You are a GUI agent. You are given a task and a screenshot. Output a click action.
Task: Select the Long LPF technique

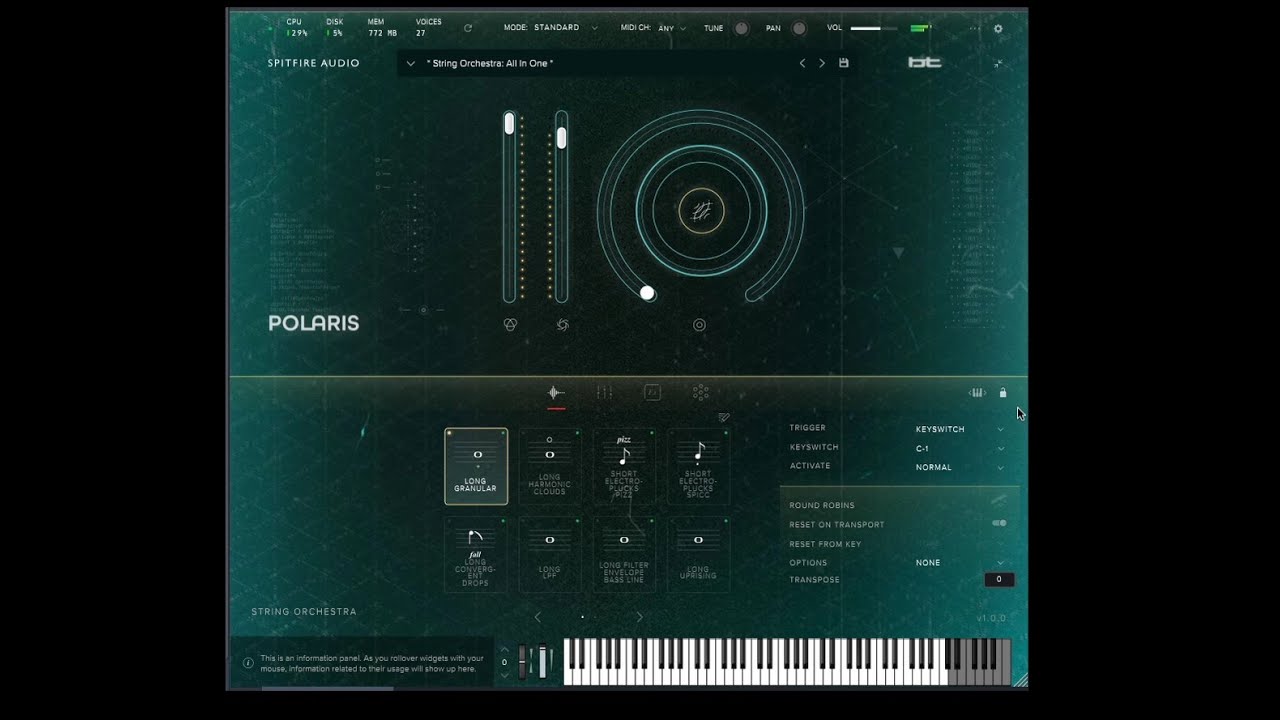(550, 555)
